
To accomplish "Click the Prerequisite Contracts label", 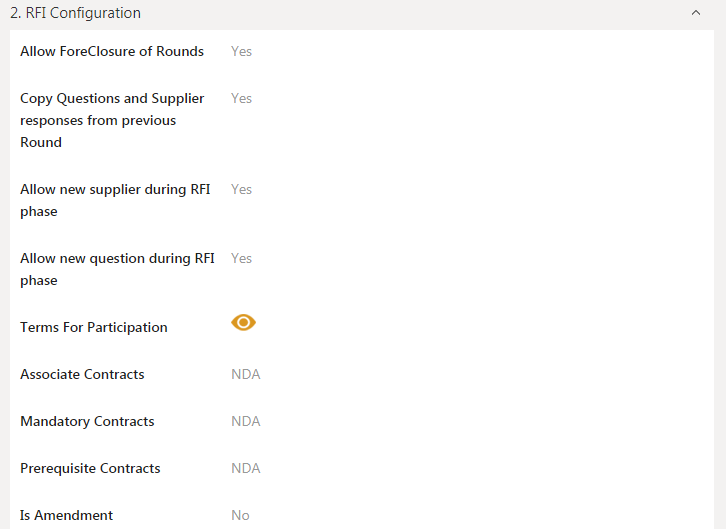I will point(90,468).
